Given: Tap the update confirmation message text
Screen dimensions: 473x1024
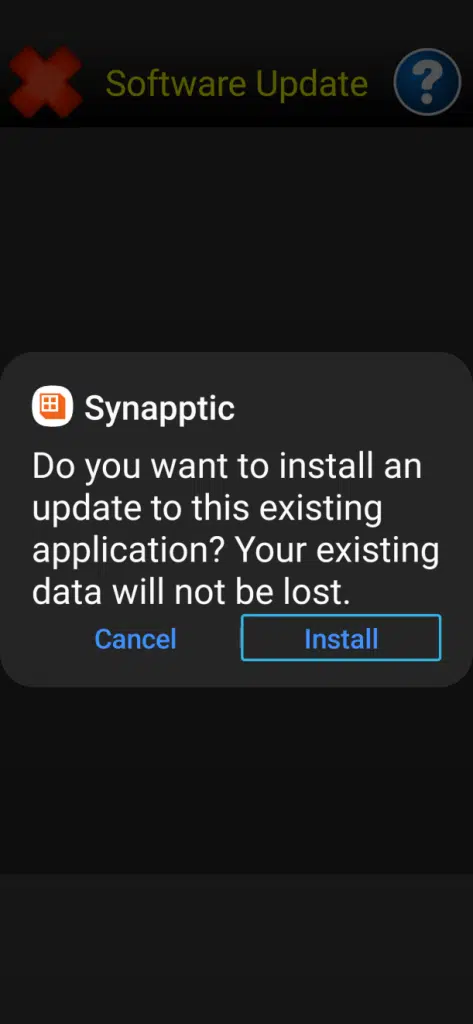Looking at the screenshot, I should click(x=235, y=529).
